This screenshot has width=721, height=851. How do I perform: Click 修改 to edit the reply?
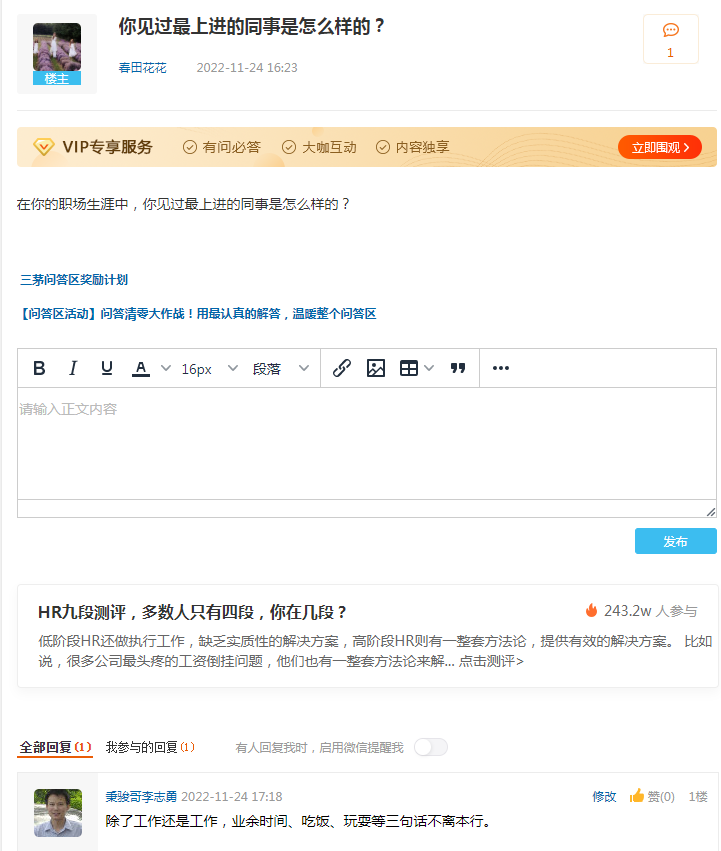point(604,797)
